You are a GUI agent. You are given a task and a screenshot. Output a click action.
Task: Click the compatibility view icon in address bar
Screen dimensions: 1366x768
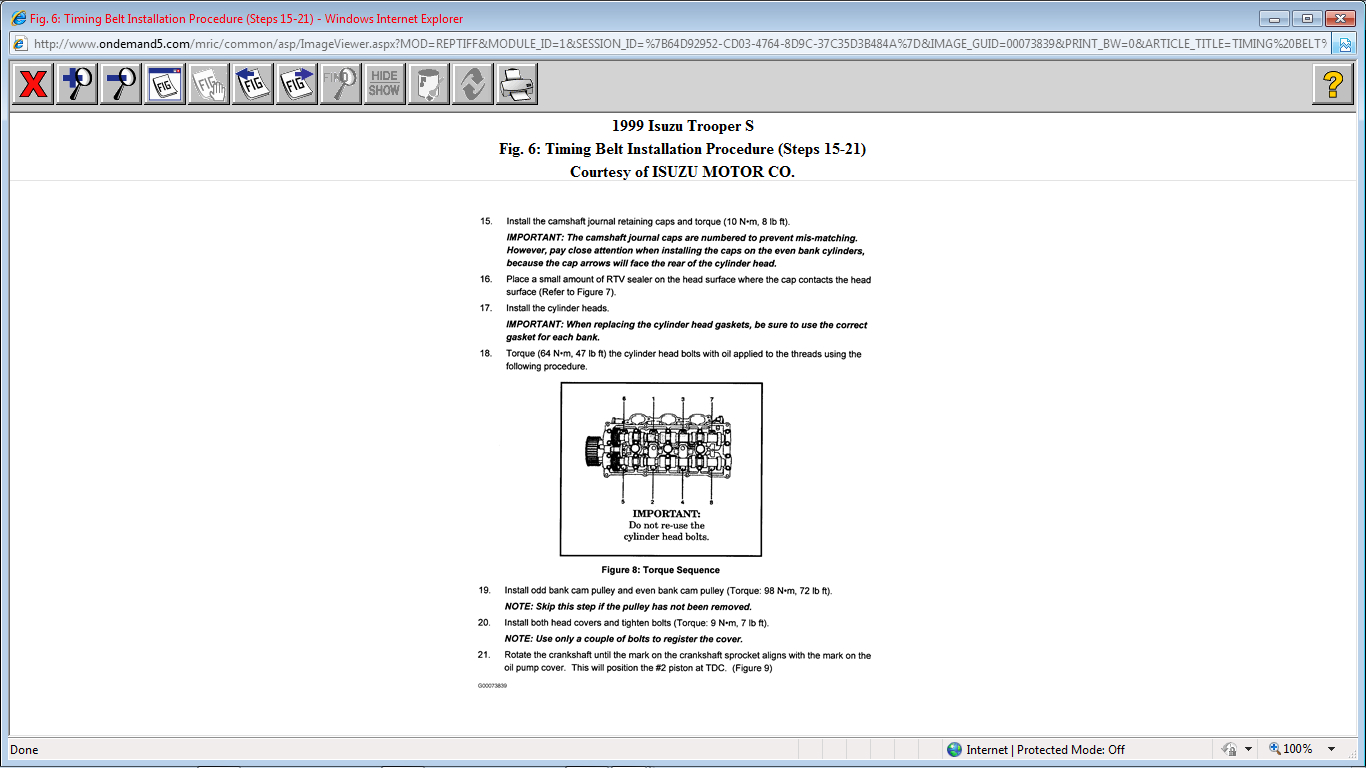1345,44
